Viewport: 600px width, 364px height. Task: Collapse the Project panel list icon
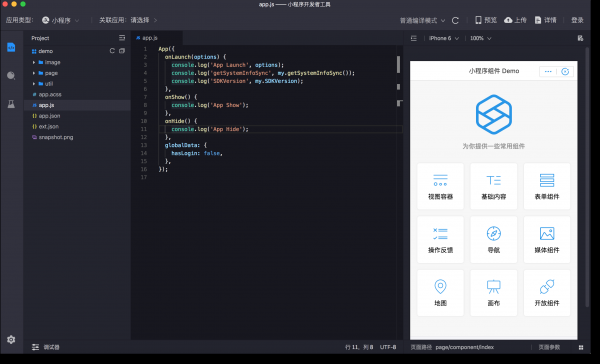(122, 38)
